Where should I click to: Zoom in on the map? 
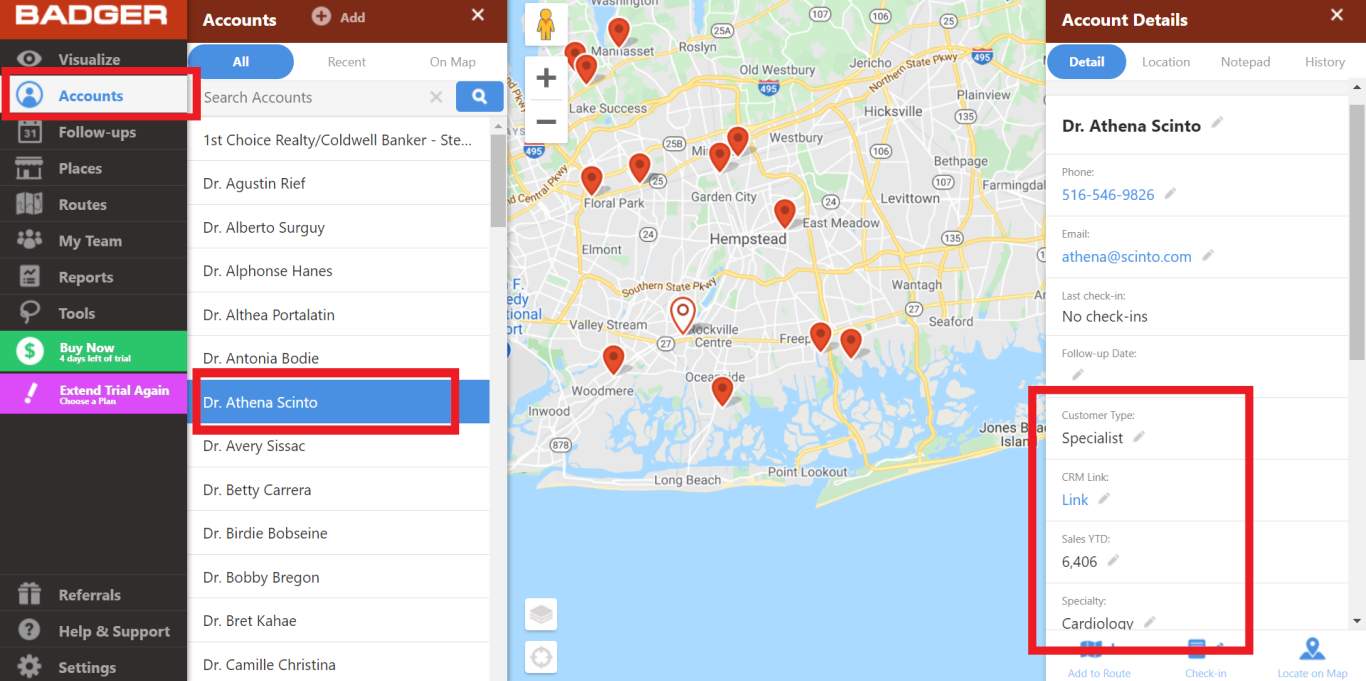pyautogui.click(x=546, y=78)
